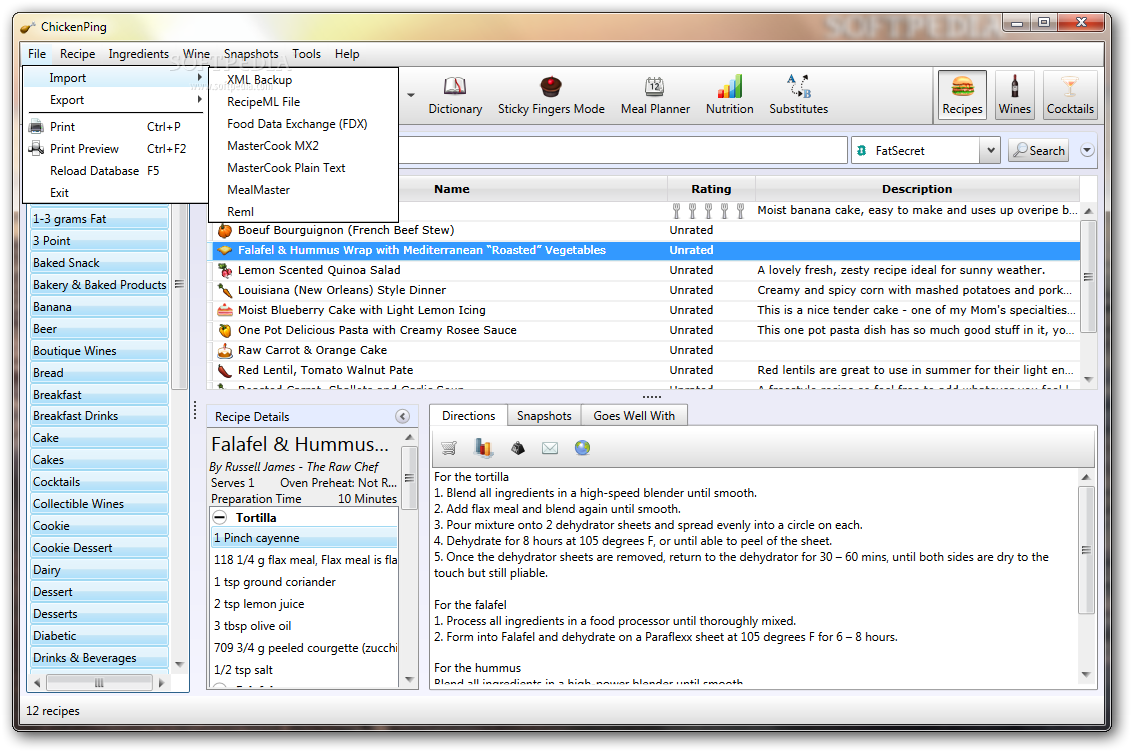Viewport: 1132px width, 752px height.
Task: Open the Meal Planner
Action: [655, 95]
